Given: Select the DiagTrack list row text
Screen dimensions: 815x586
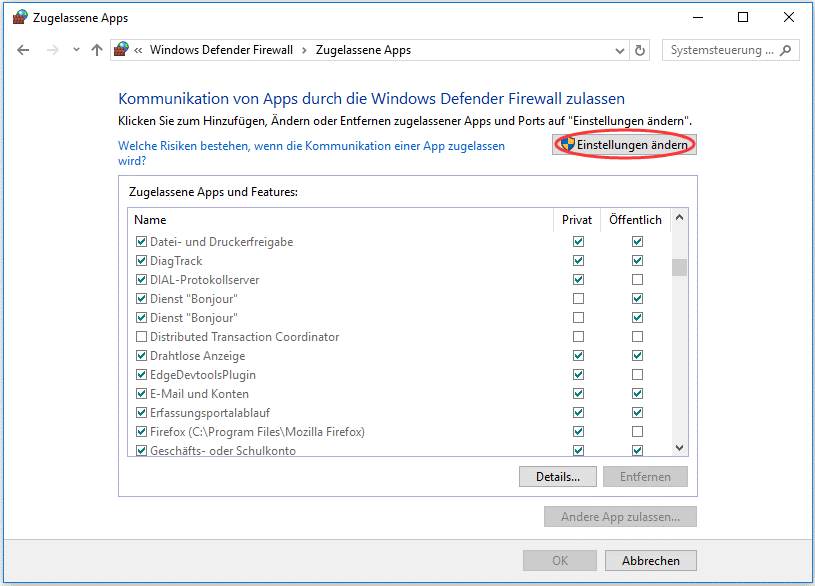Looking at the screenshot, I should click(176, 261).
